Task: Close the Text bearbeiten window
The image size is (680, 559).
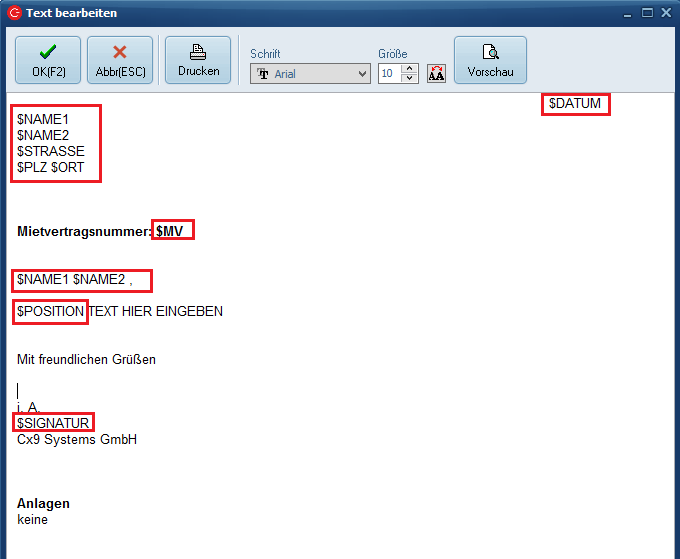Action: (666, 13)
